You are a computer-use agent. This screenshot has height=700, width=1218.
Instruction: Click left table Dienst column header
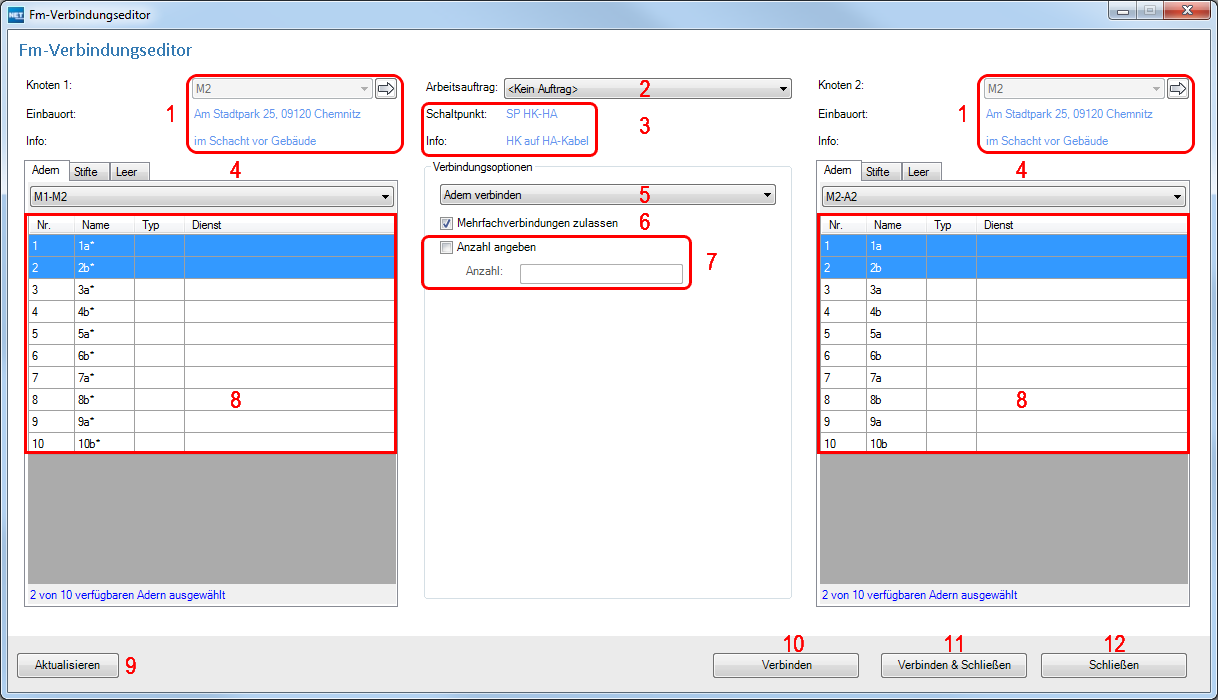[290, 225]
